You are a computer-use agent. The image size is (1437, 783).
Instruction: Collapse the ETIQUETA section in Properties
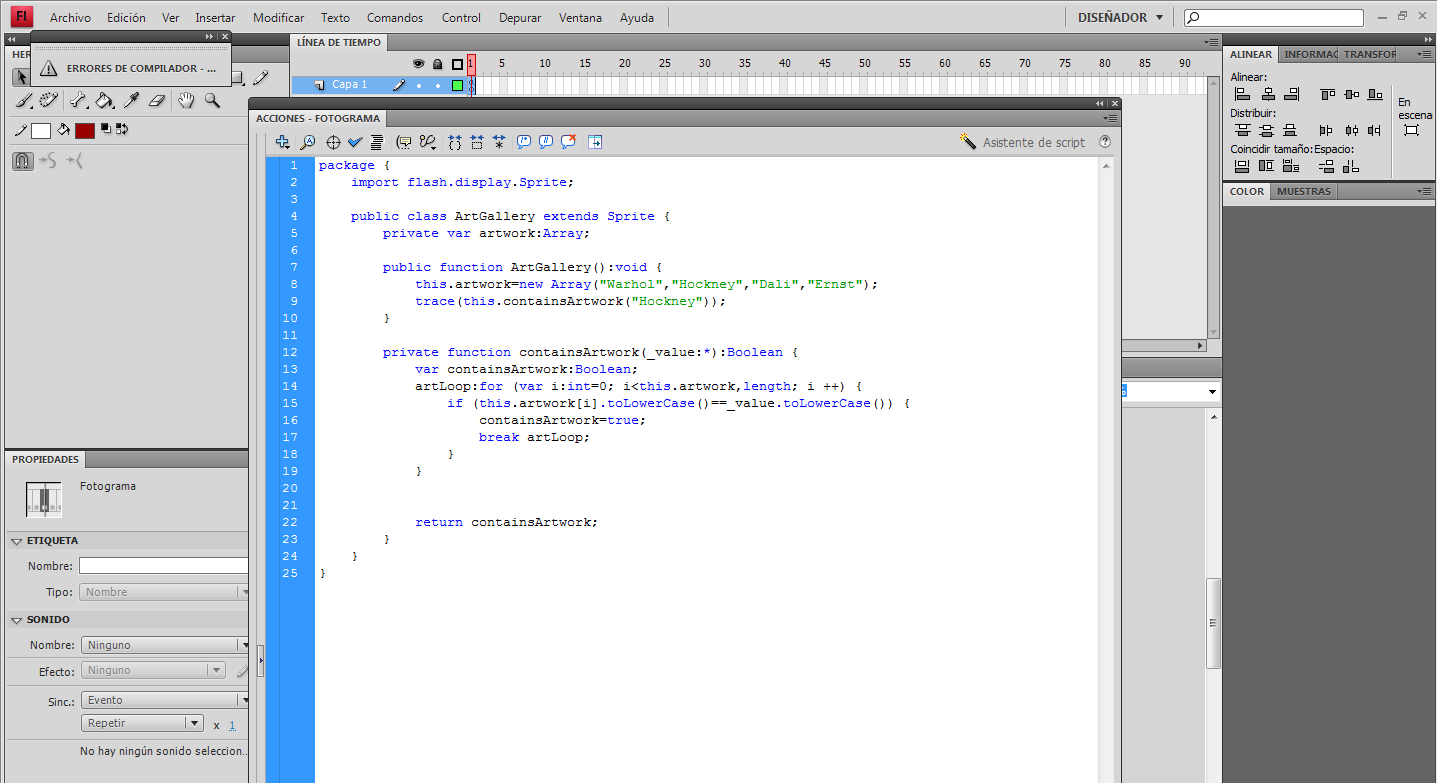[x=16, y=540]
